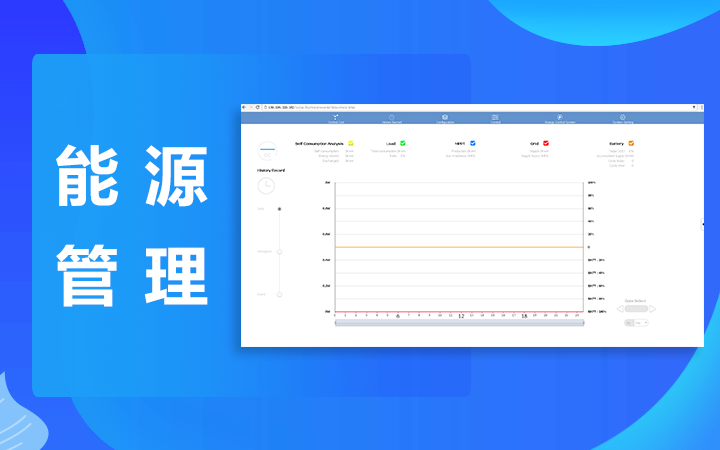Toggle the Battery orange checkbox
The height and width of the screenshot is (450, 720).
coord(631,143)
